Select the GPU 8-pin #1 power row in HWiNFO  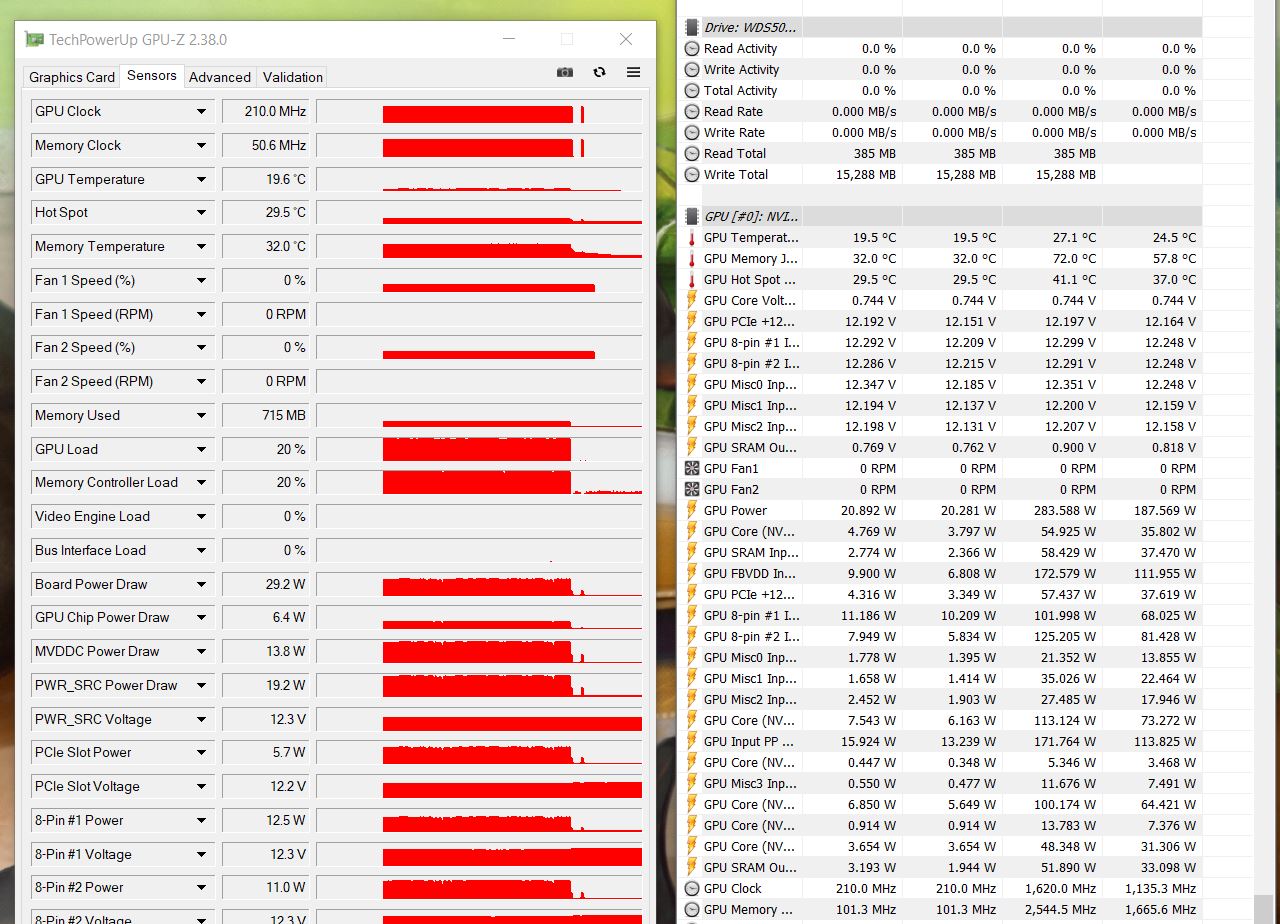click(942, 615)
